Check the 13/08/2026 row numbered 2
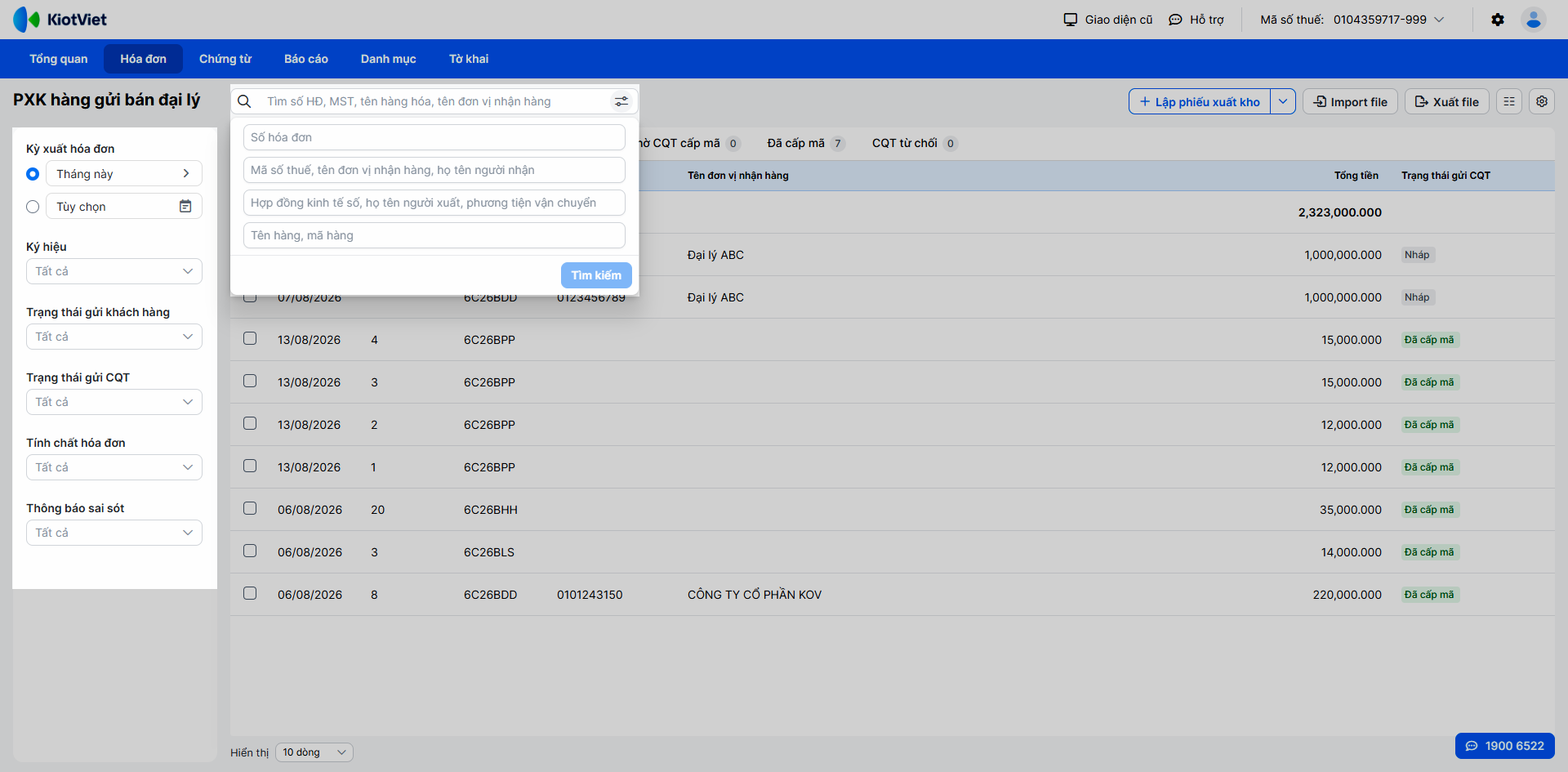The width and height of the screenshot is (1568, 772). coord(250,423)
